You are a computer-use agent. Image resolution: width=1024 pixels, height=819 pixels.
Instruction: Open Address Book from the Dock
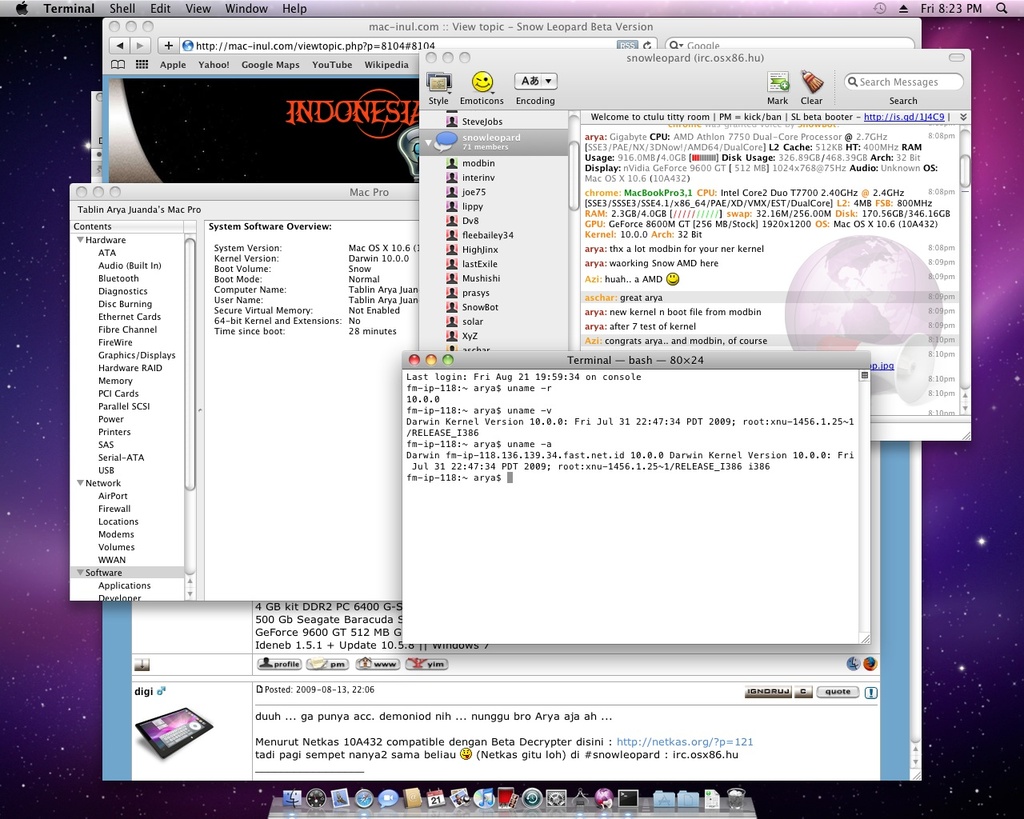[413, 797]
